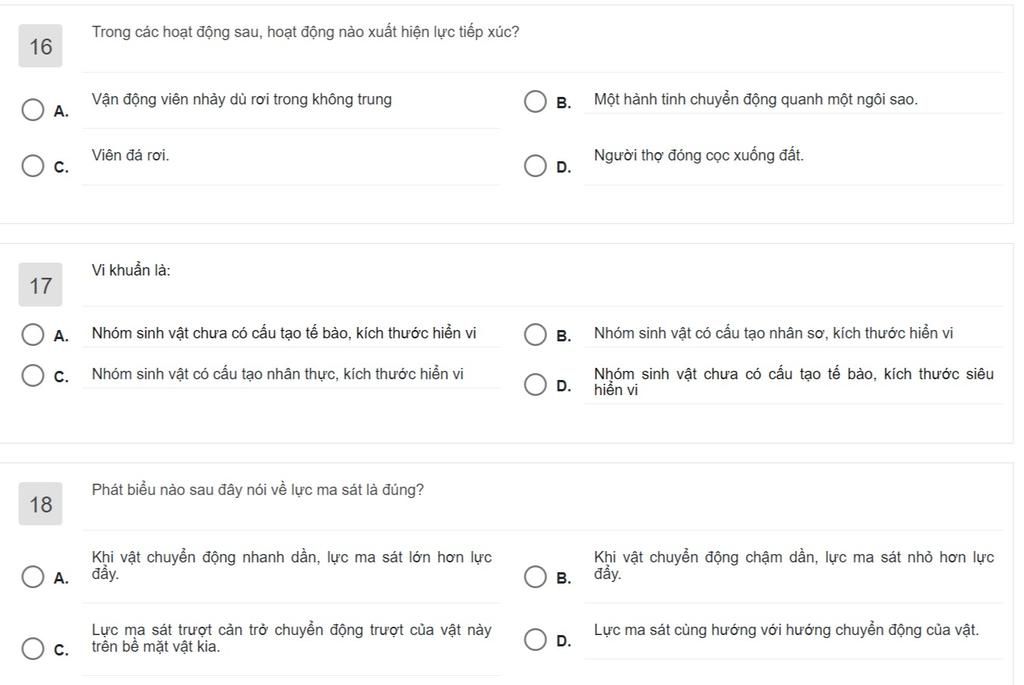Choose radio option C for question 17

33,375
